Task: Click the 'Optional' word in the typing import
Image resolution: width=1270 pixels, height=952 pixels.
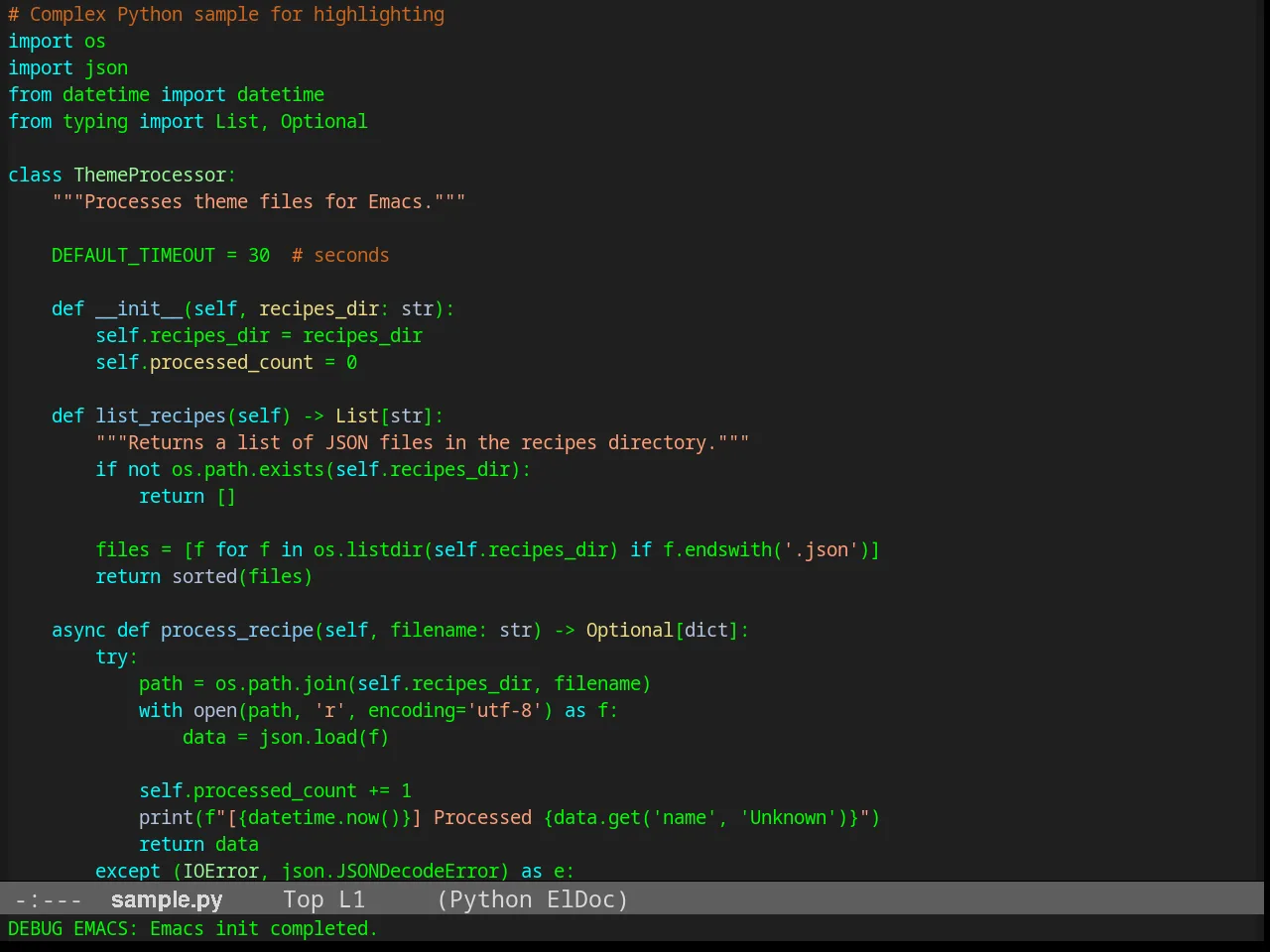Action: [323, 122]
